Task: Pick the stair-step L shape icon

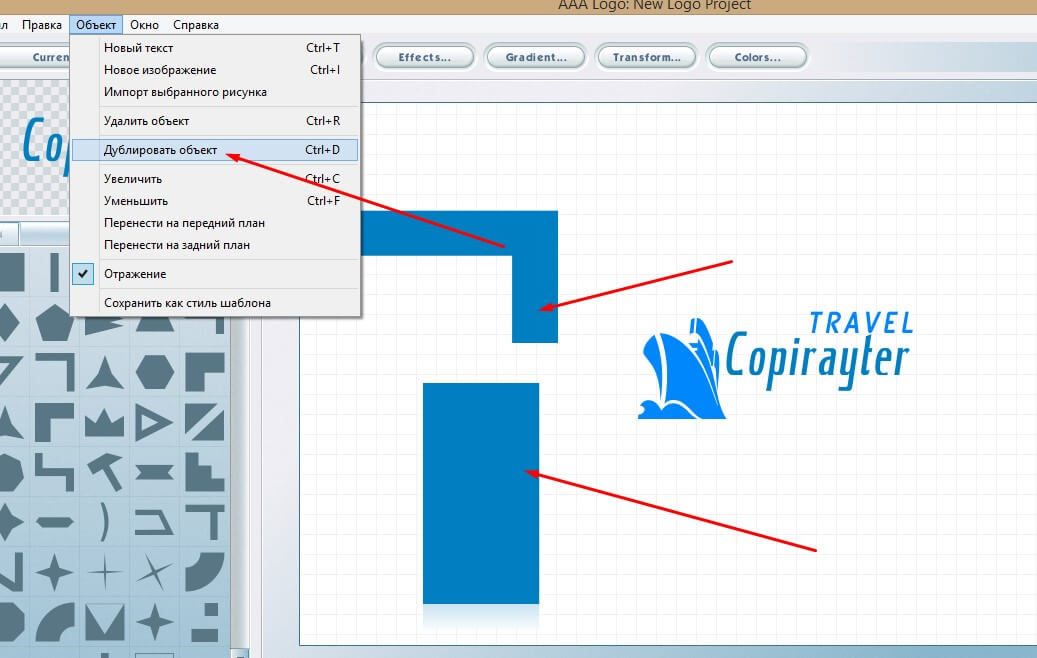Action: [x=205, y=472]
